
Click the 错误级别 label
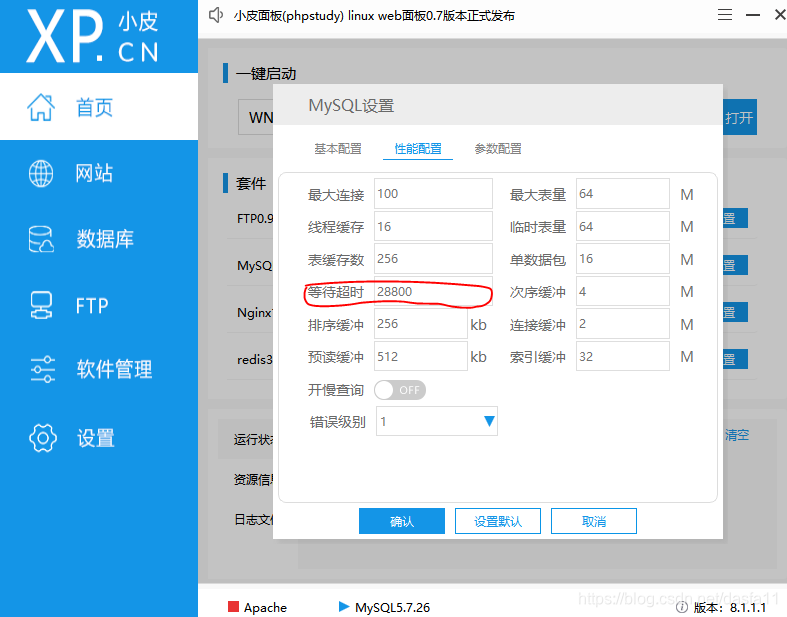pyautogui.click(x=337, y=422)
